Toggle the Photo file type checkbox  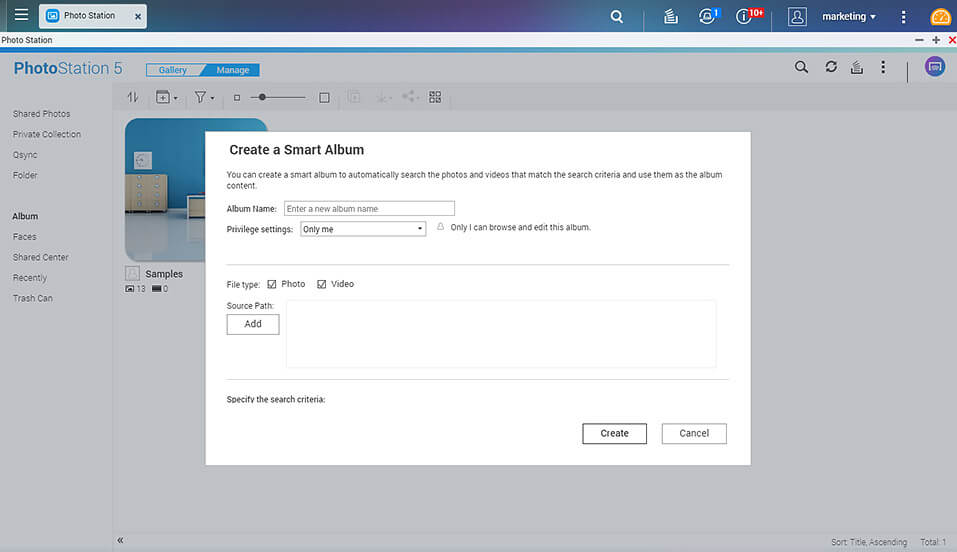coord(272,284)
